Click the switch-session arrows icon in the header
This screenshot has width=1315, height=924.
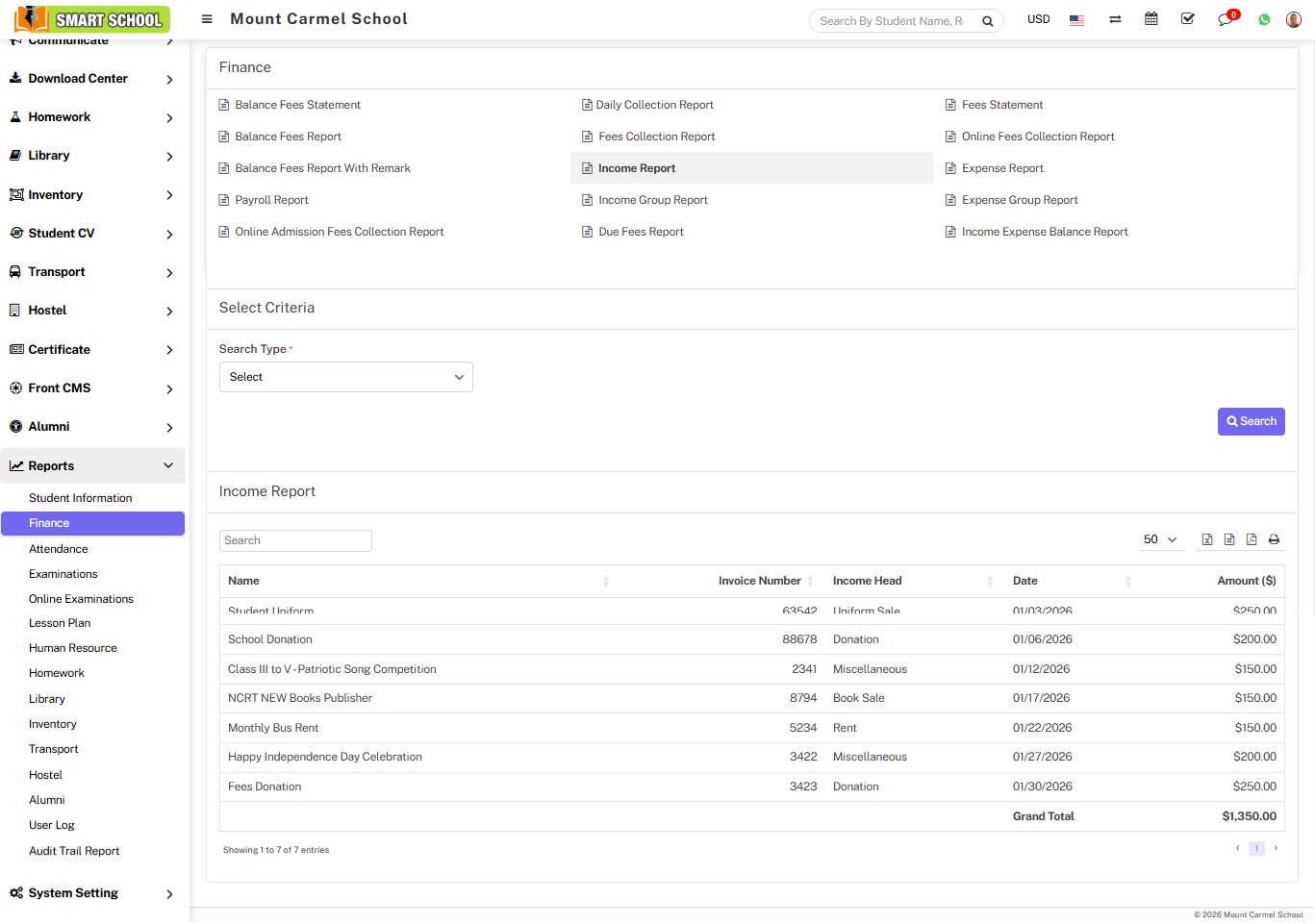(1115, 19)
